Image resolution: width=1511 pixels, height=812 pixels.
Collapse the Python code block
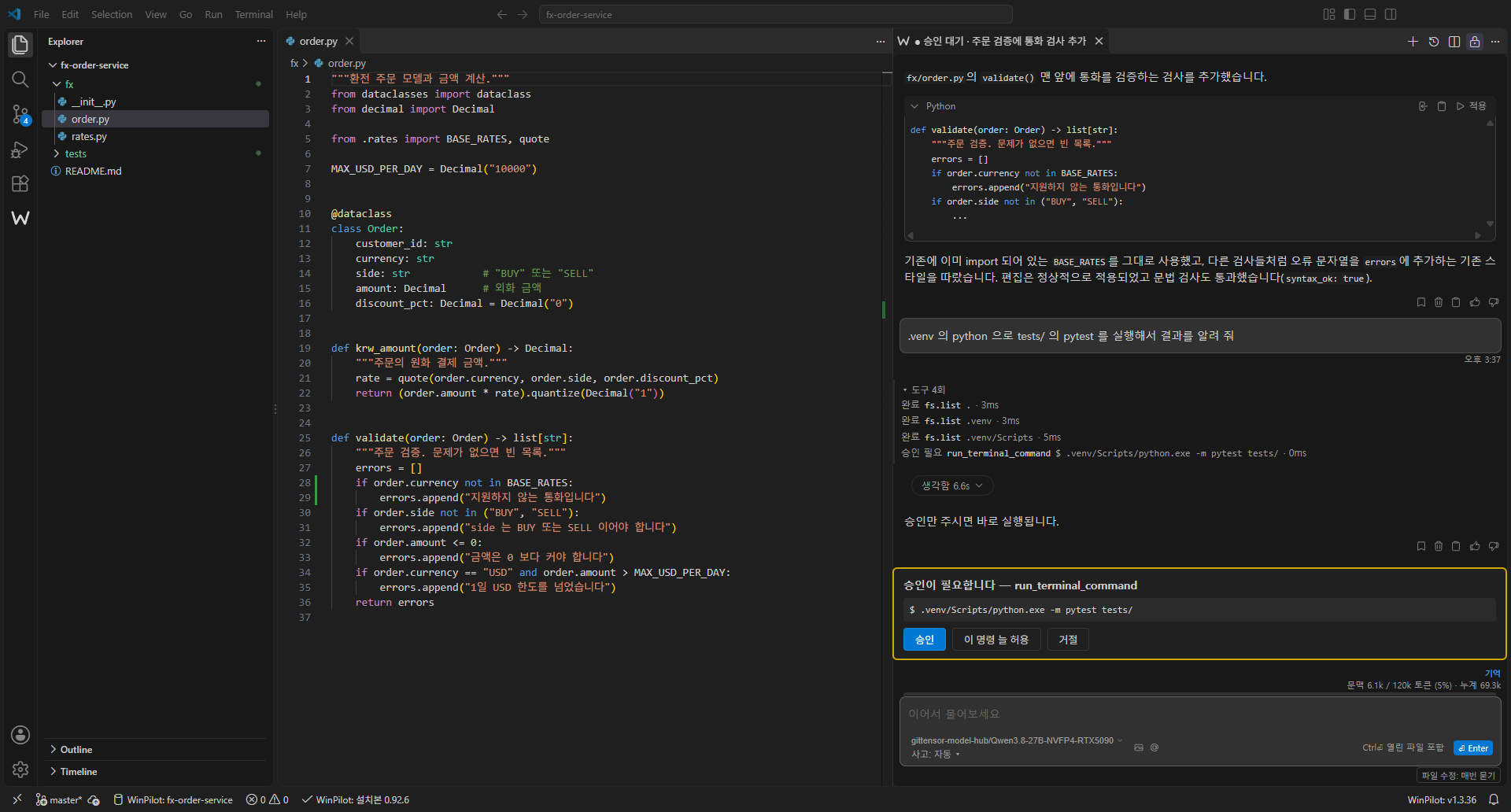[914, 106]
